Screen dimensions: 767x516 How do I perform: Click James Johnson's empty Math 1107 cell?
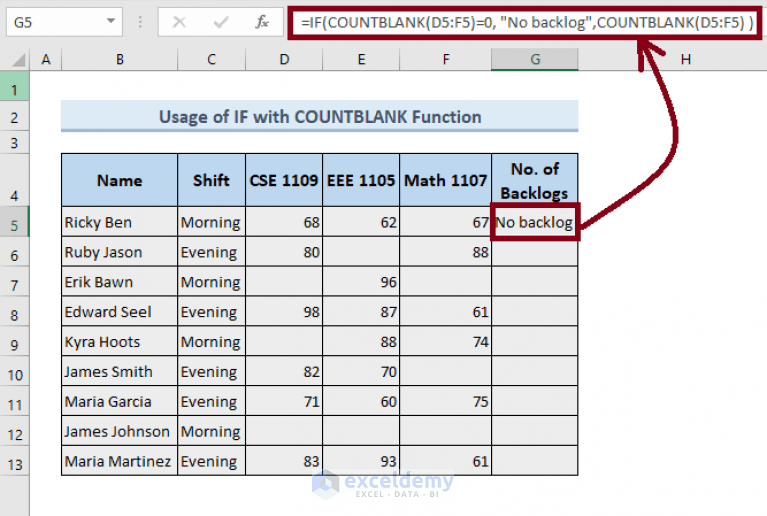[446, 431]
